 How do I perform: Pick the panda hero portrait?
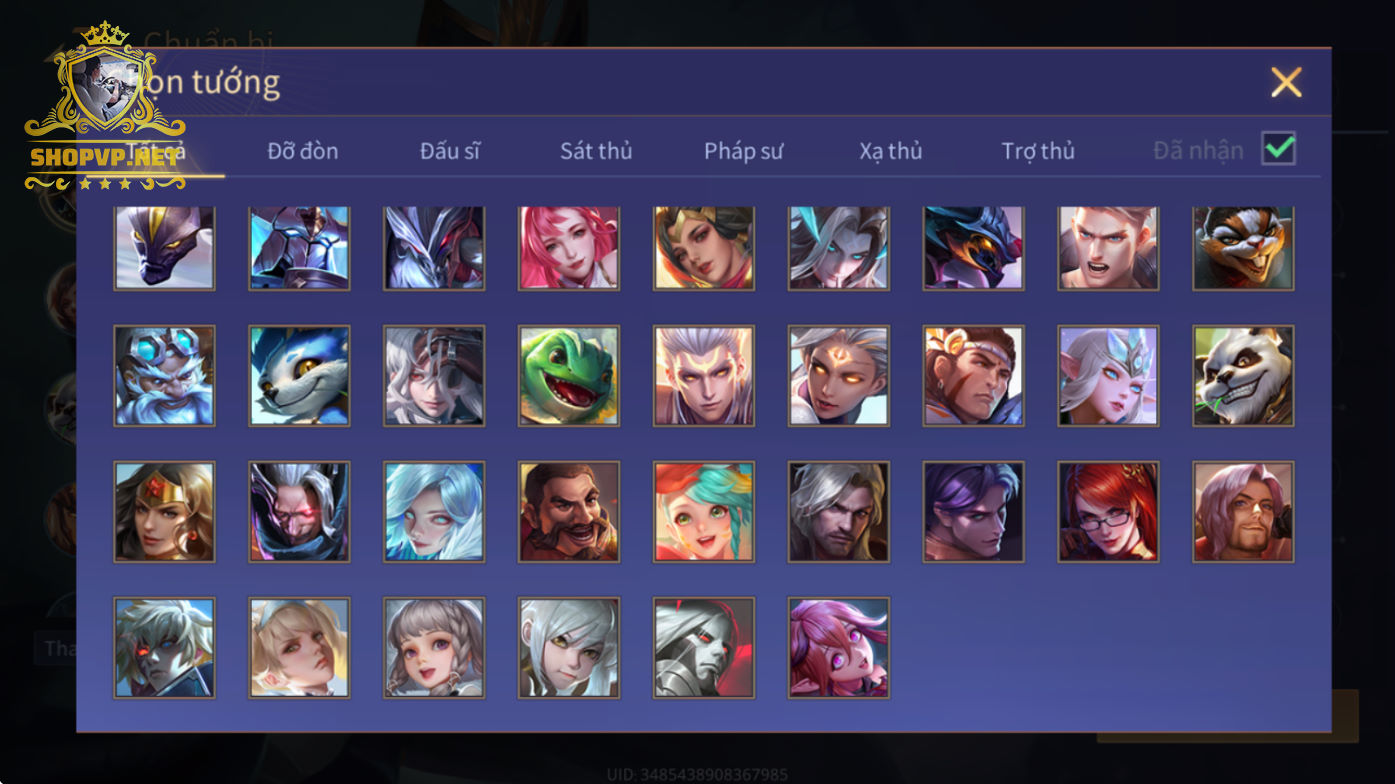tap(1243, 376)
